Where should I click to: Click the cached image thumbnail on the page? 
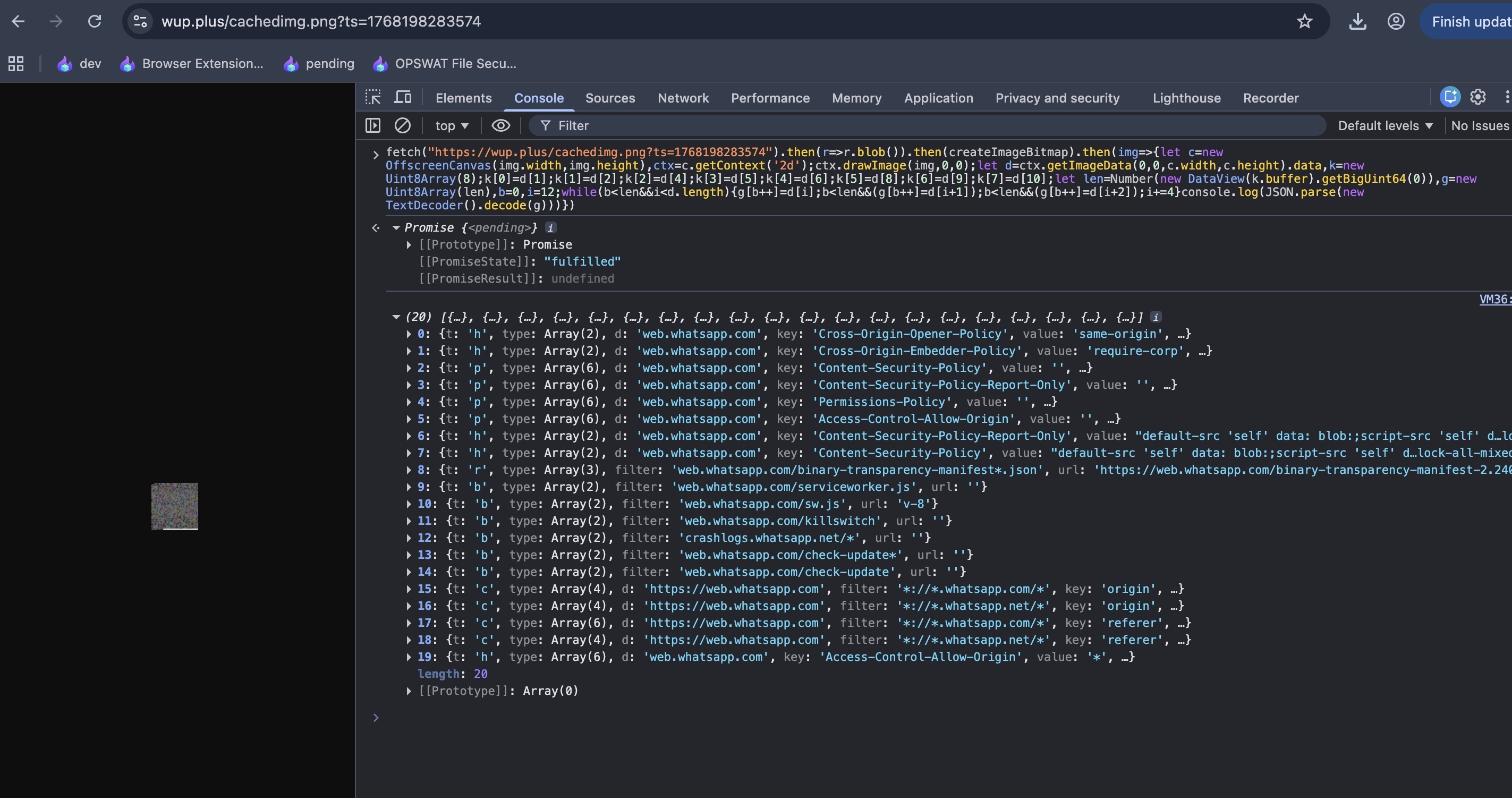click(x=174, y=506)
